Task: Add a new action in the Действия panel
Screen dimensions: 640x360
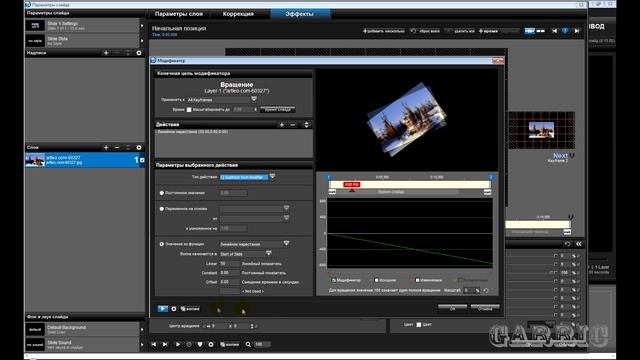Action: (x=282, y=125)
